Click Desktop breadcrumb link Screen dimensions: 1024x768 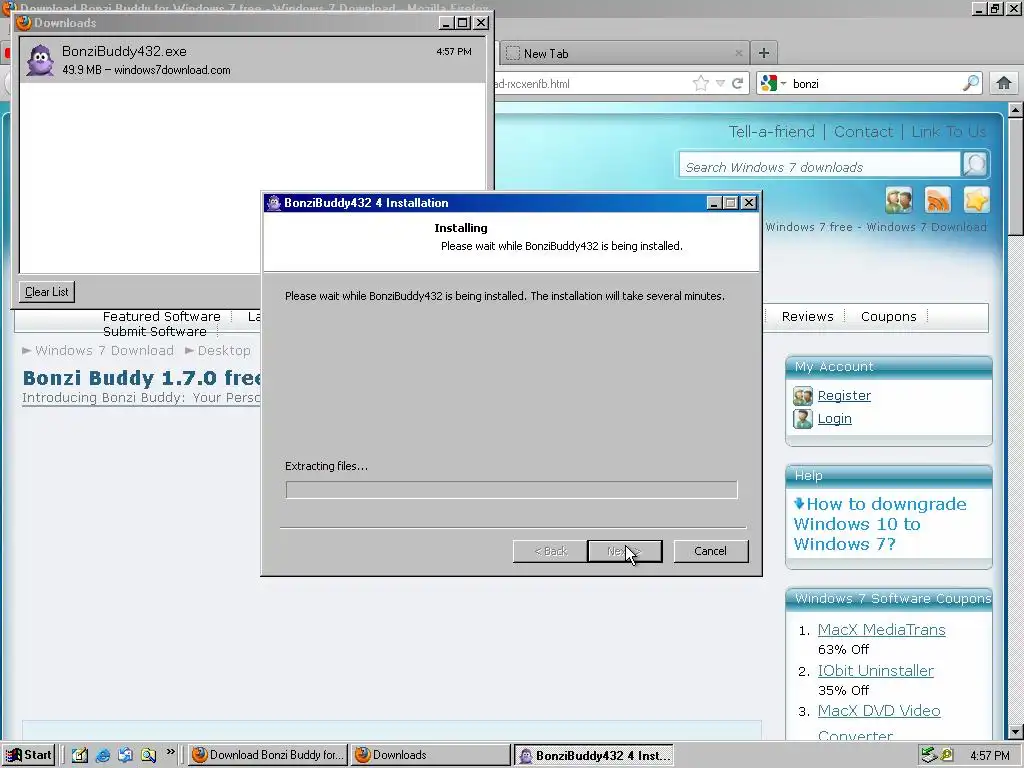click(x=224, y=351)
